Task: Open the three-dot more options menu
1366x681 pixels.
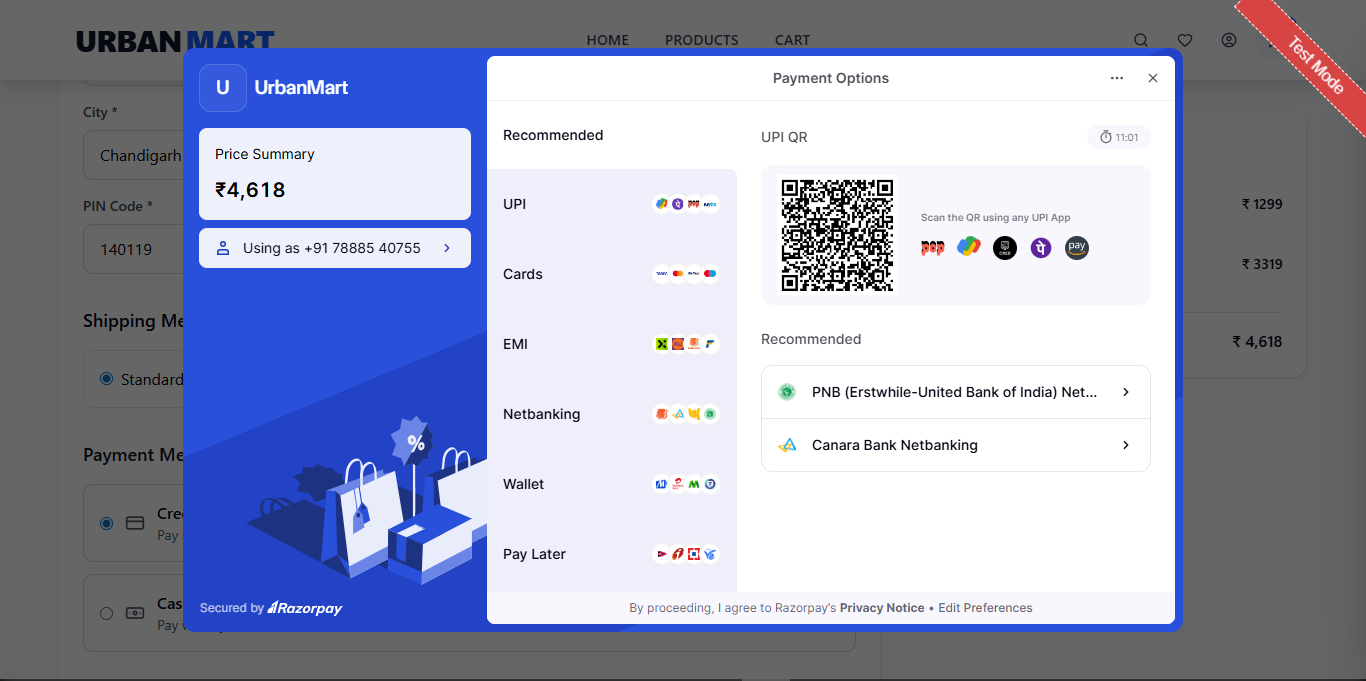Action: click(1117, 78)
